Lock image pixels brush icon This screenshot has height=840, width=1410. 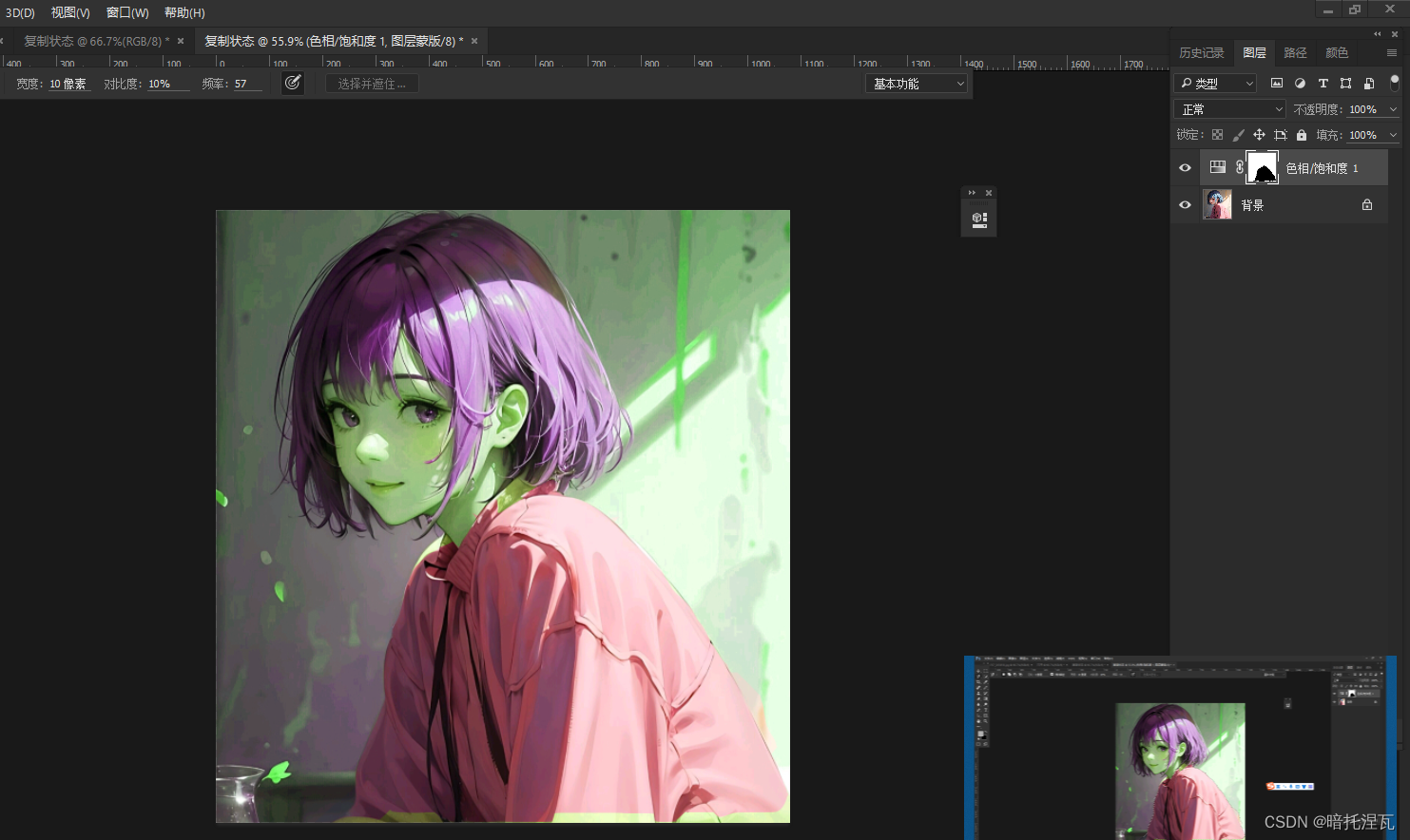click(1238, 135)
